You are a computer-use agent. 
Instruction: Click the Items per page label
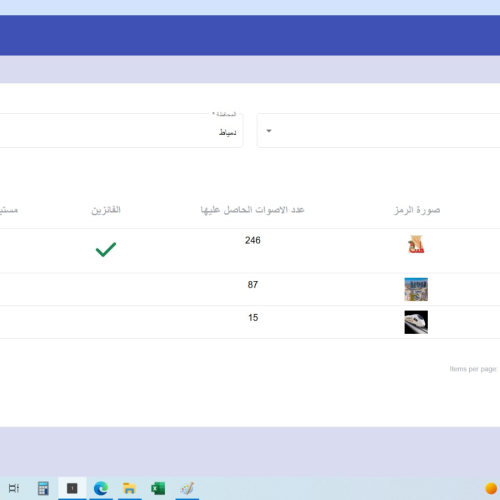[473, 369]
